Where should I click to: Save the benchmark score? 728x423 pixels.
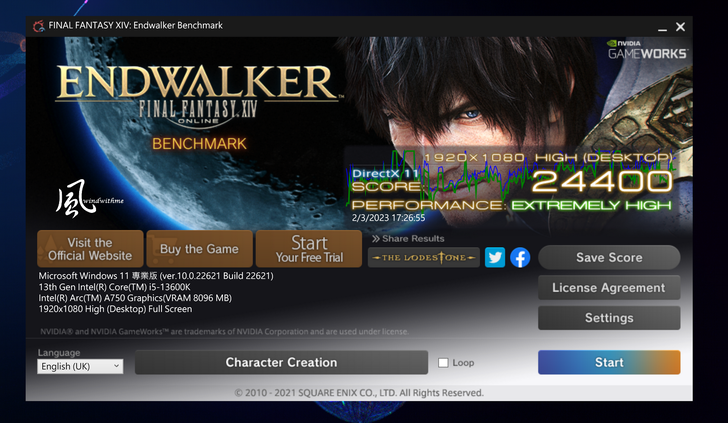(609, 257)
